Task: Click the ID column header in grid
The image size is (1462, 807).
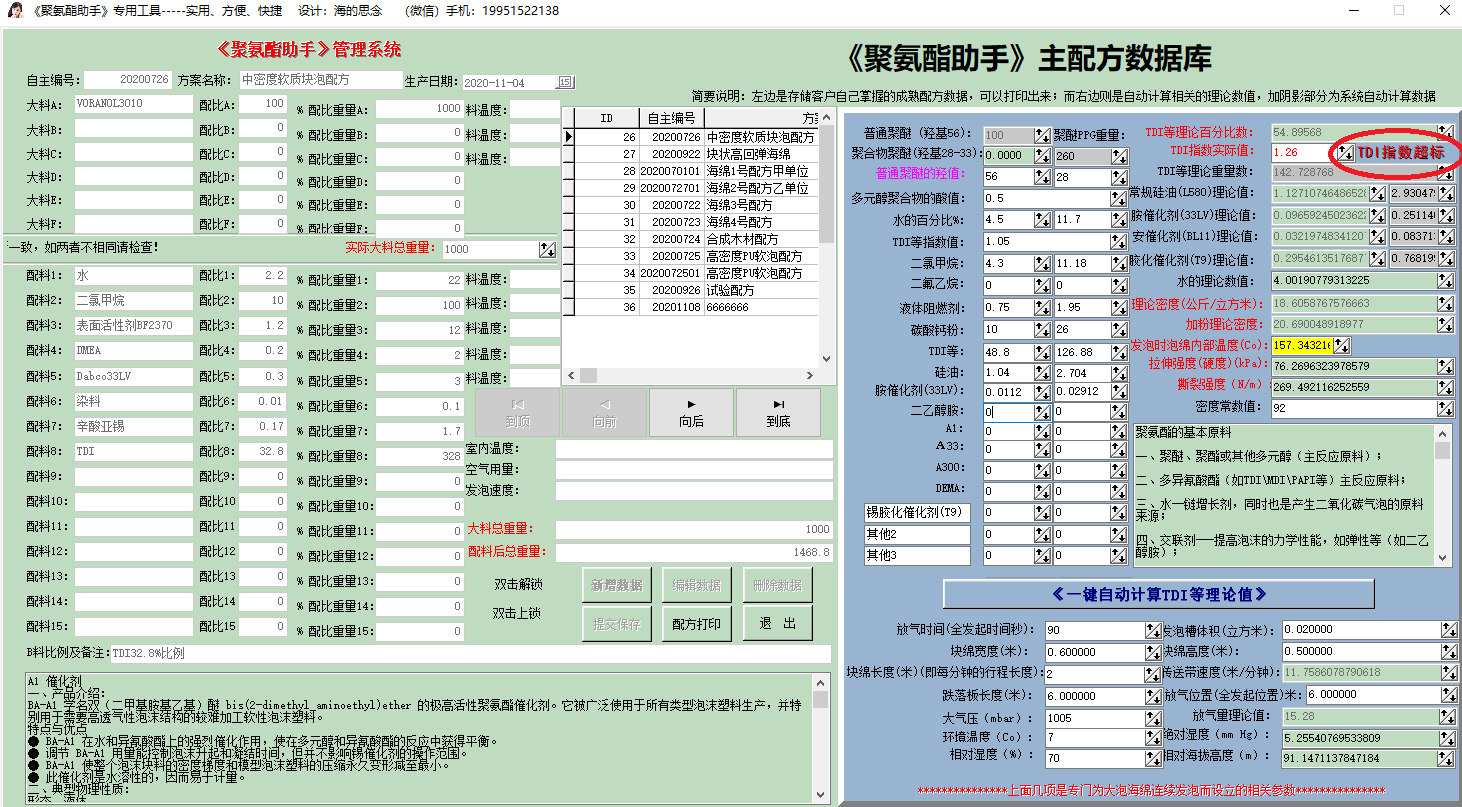Action: (x=606, y=118)
